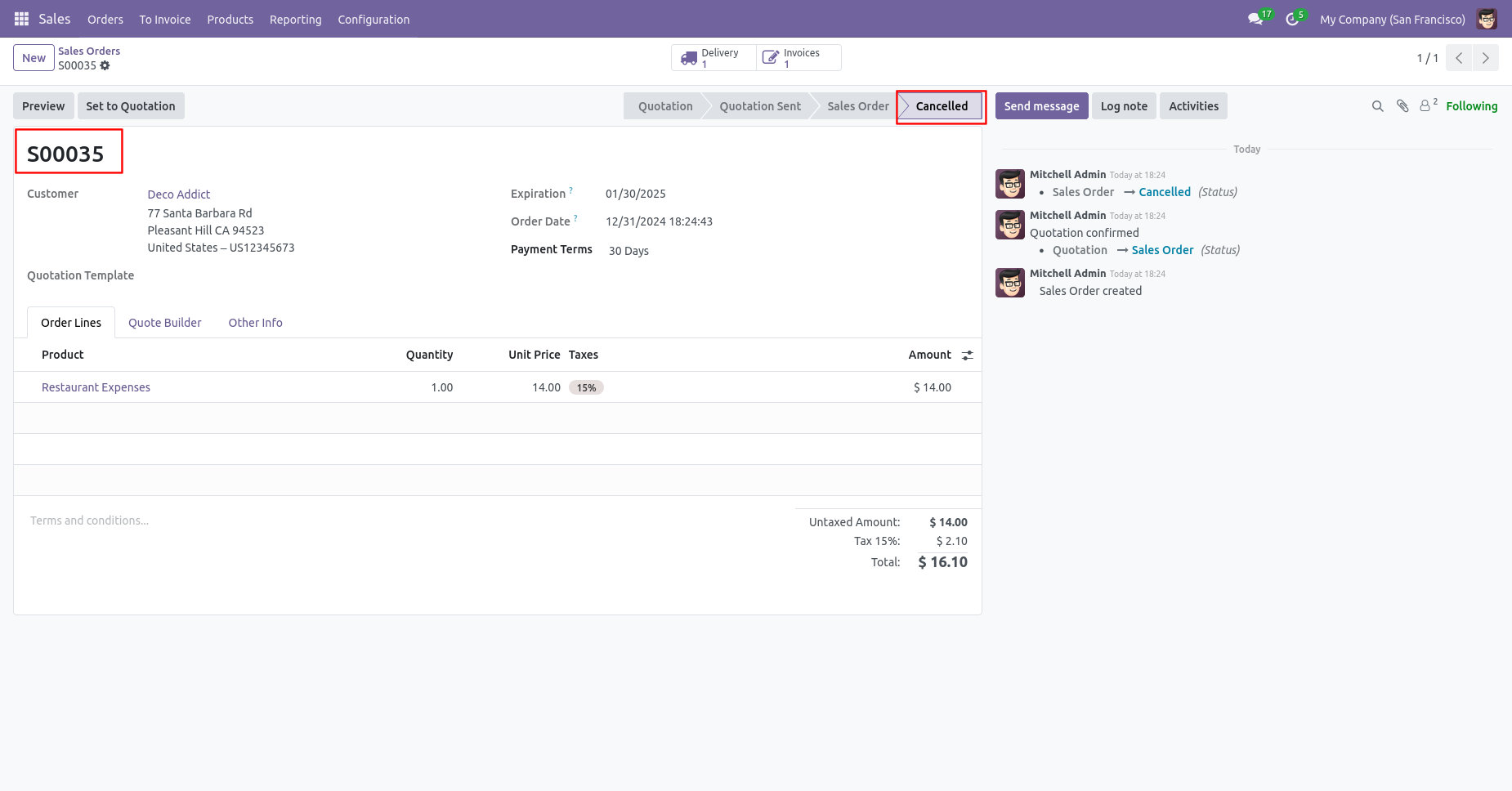Switch to the Quote Builder tab

164,323
